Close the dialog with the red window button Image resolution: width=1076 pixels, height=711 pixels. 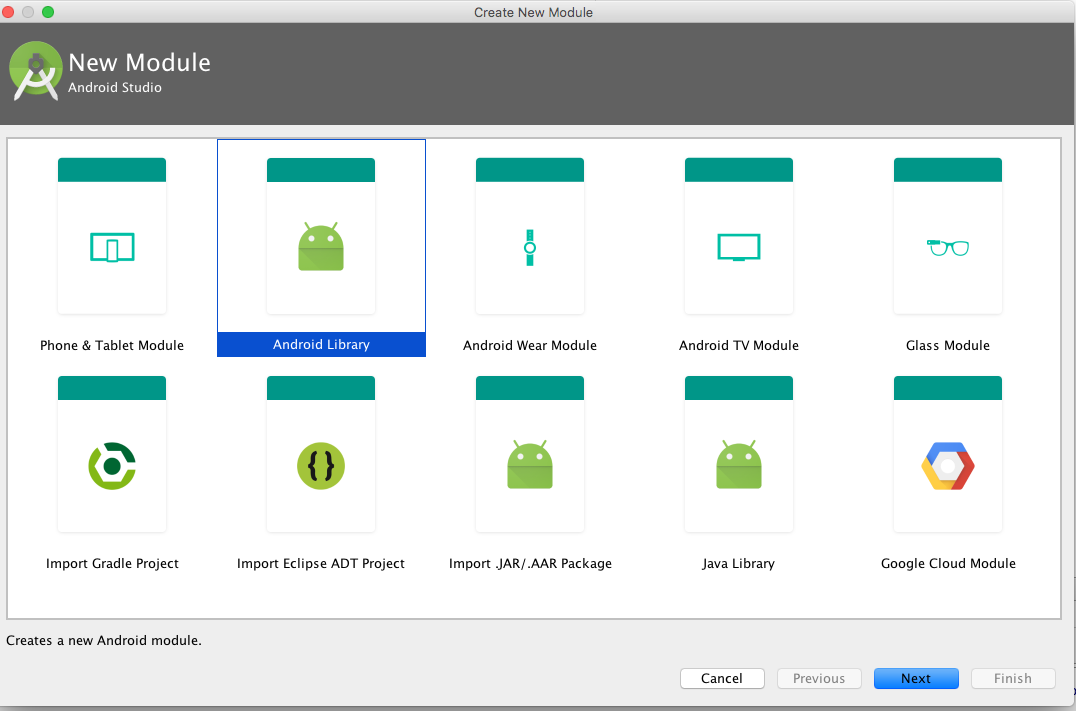[8, 12]
